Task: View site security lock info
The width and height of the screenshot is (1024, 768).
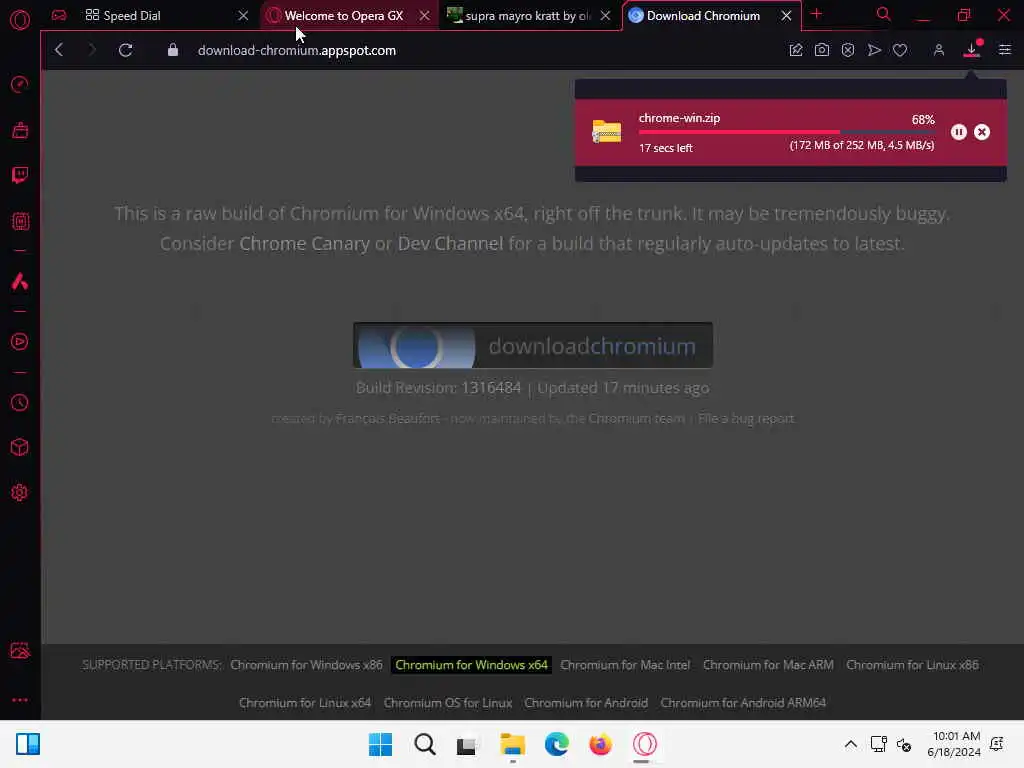Action: [172, 50]
